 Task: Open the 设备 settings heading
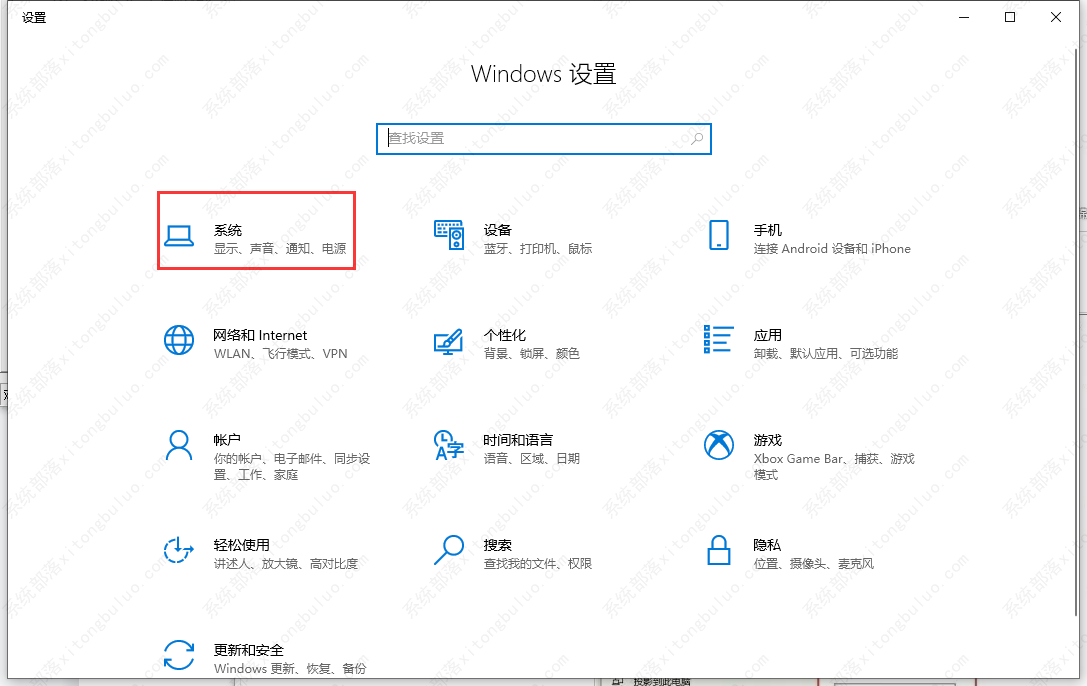click(x=497, y=230)
